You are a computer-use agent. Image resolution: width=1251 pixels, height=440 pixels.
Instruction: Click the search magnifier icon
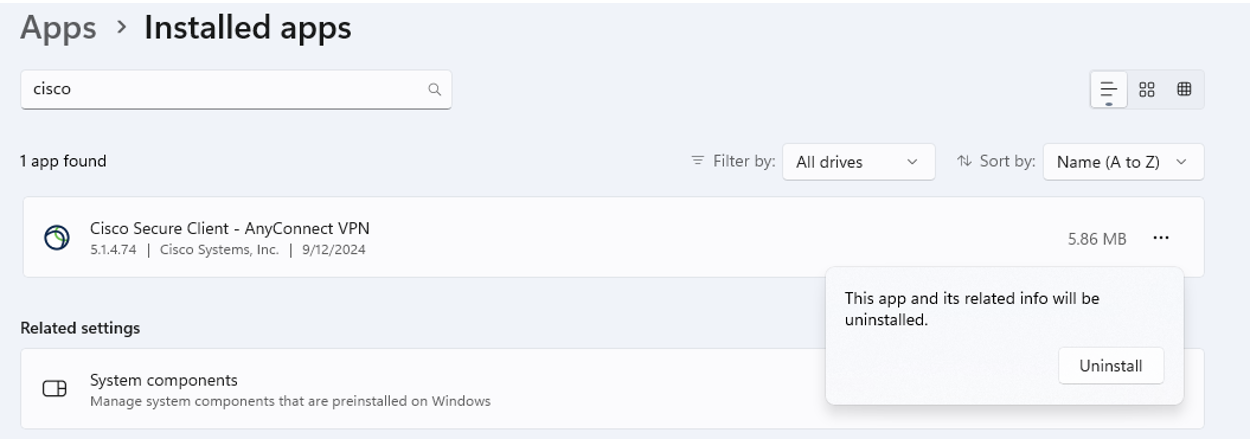(435, 89)
